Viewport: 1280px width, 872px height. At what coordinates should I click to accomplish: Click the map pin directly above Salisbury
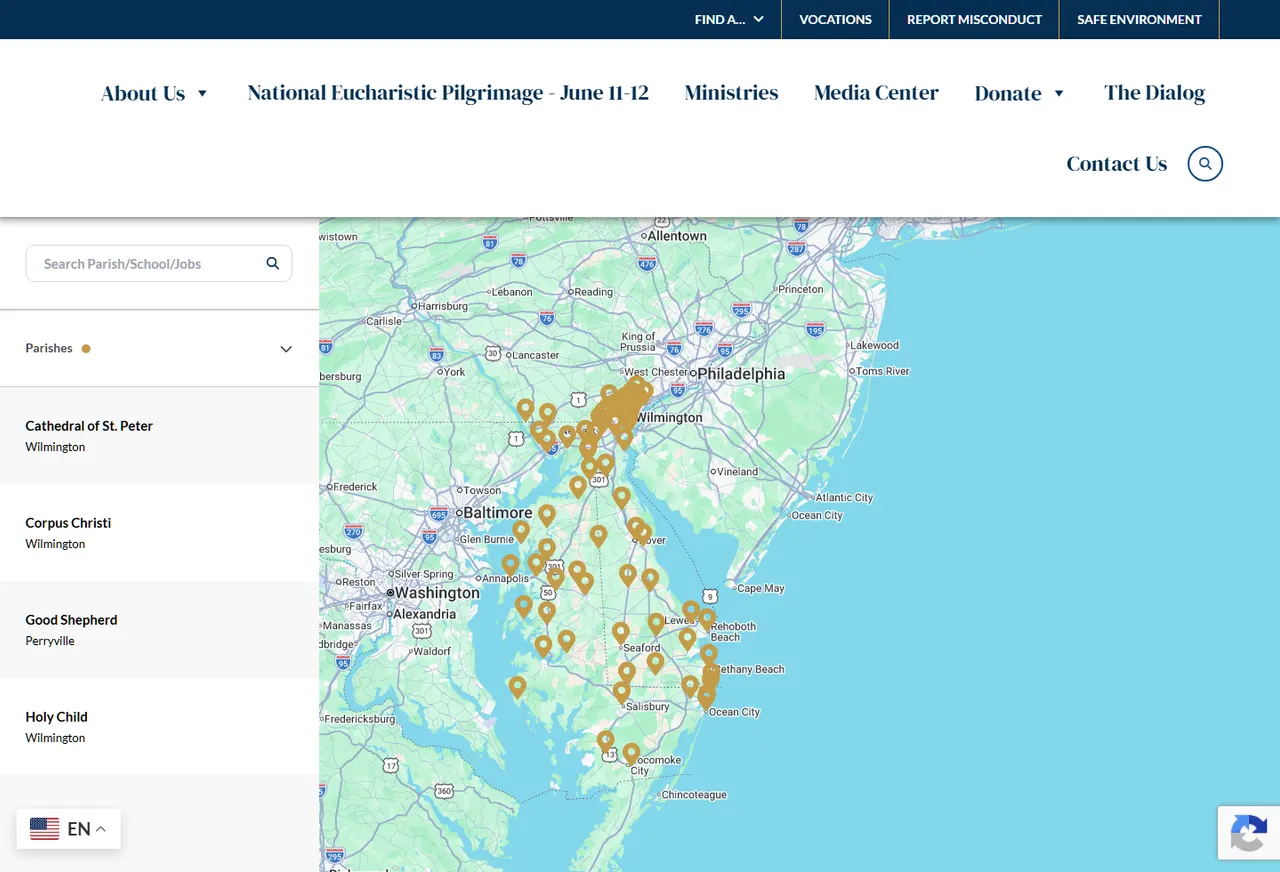pyautogui.click(x=622, y=691)
